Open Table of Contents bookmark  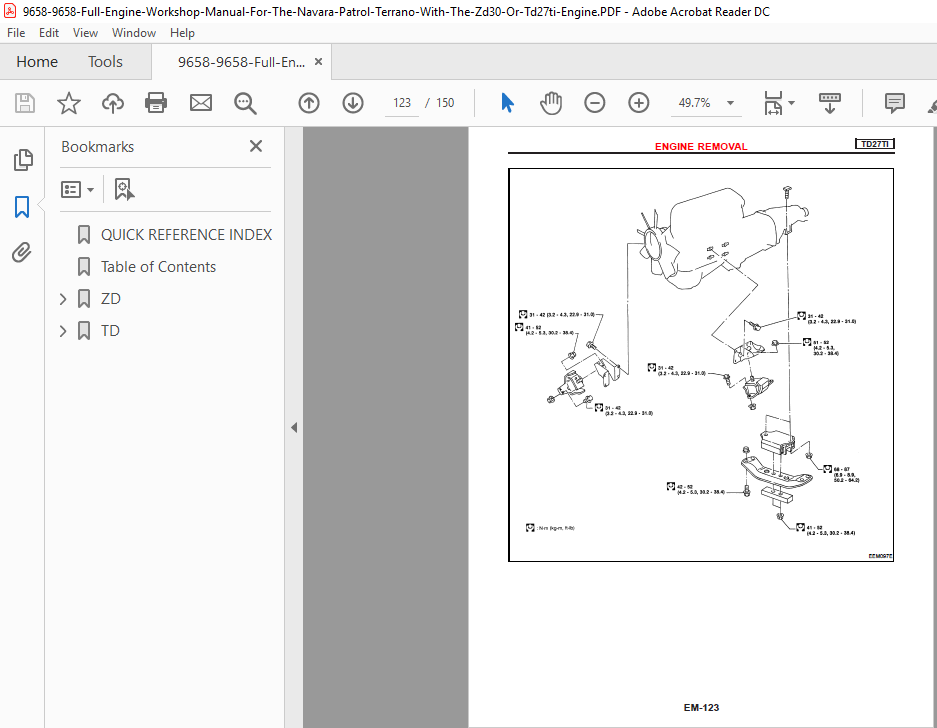(158, 267)
